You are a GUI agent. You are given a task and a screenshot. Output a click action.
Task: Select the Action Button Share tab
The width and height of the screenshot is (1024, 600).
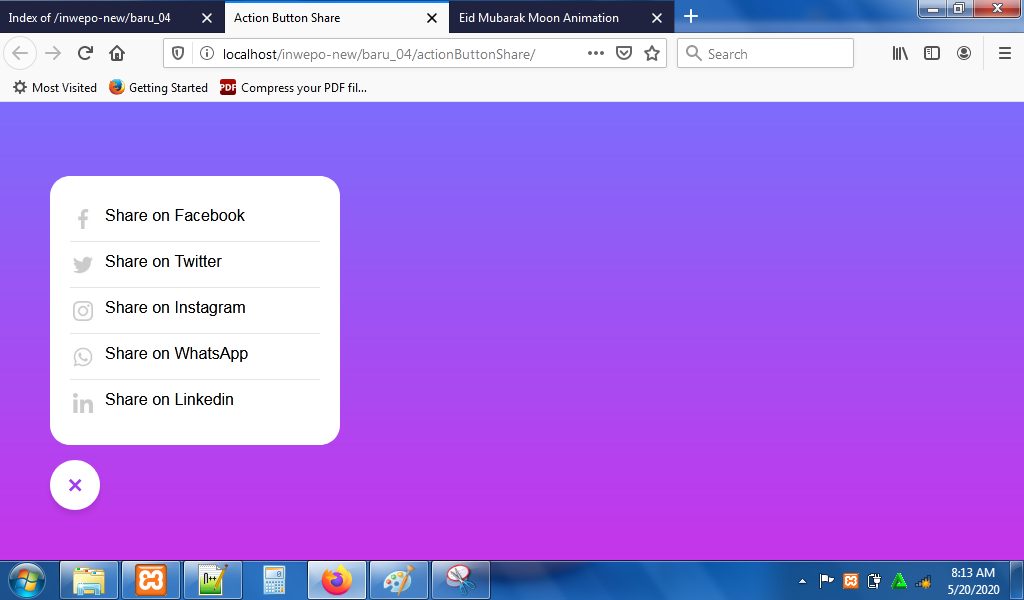[x=287, y=18]
